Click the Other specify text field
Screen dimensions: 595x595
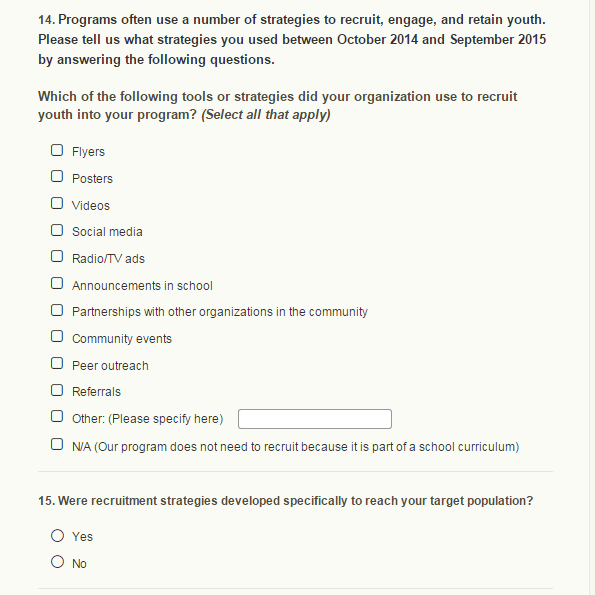click(x=315, y=419)
